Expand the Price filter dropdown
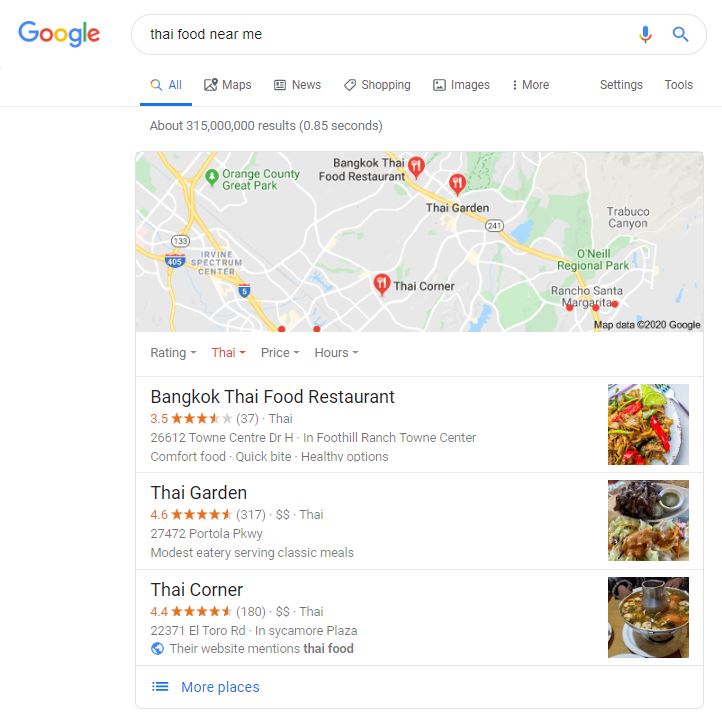This screenshot has width=722, height=723. pyautogui.click(x=280, y=353)
